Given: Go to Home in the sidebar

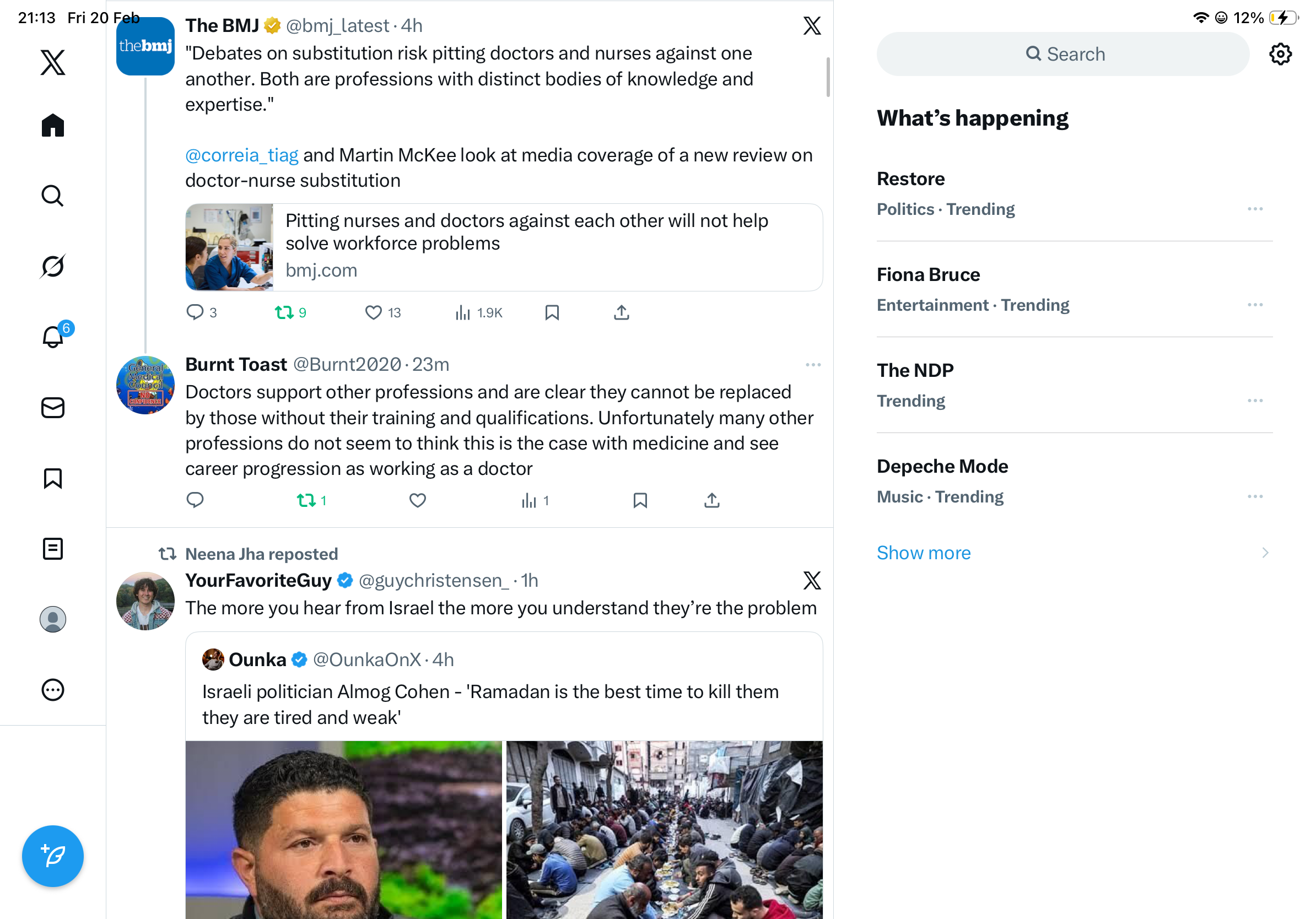Looking at the screenshot, I should tap(53, 125).
